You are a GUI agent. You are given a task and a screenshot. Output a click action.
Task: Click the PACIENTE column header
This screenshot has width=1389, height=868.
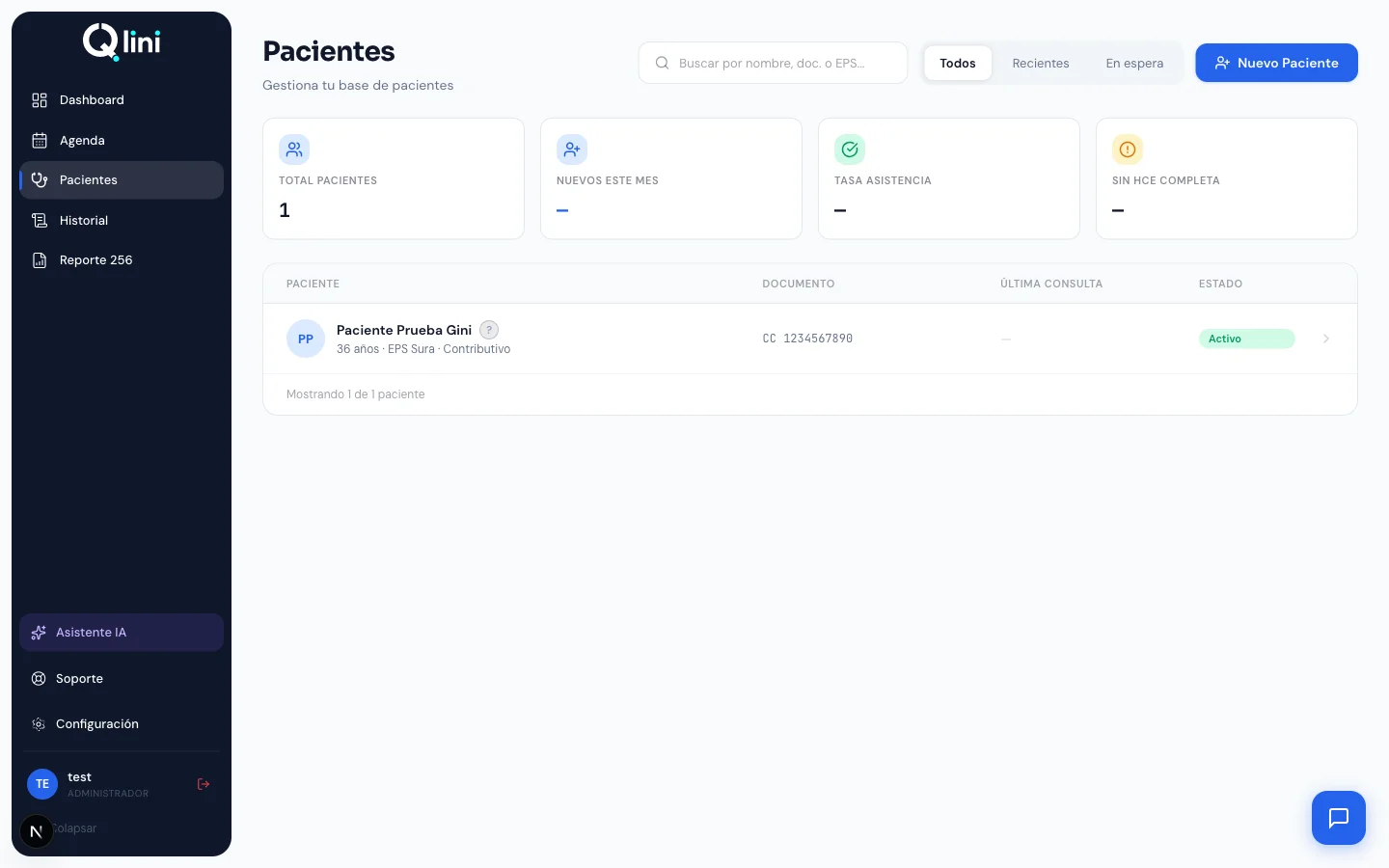(313, 284)
